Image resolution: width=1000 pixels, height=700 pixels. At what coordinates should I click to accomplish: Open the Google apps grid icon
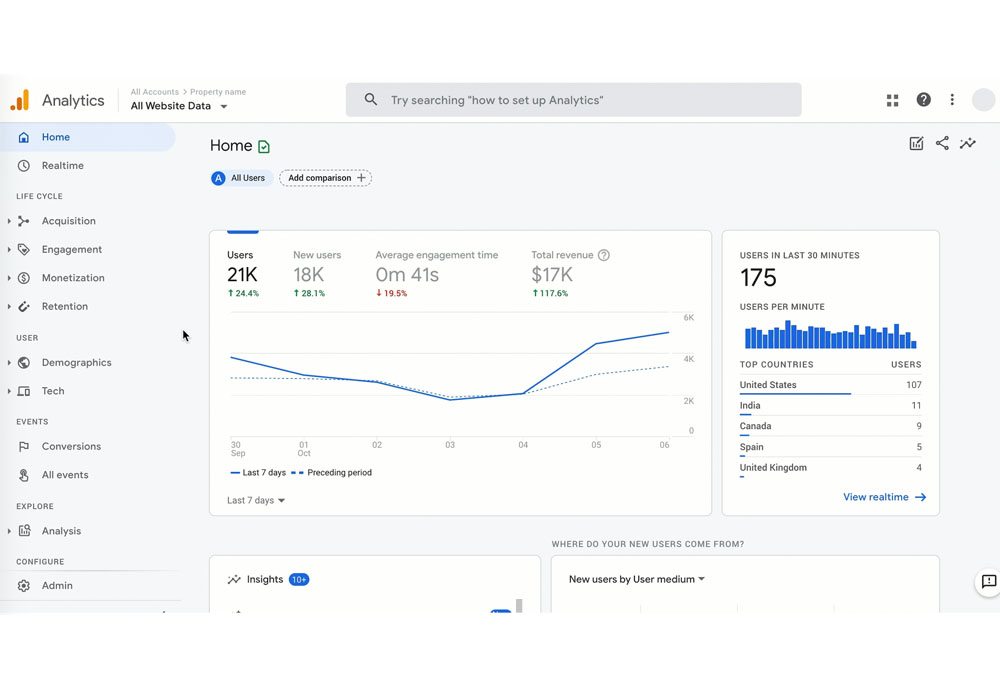[x=892, y=100]
